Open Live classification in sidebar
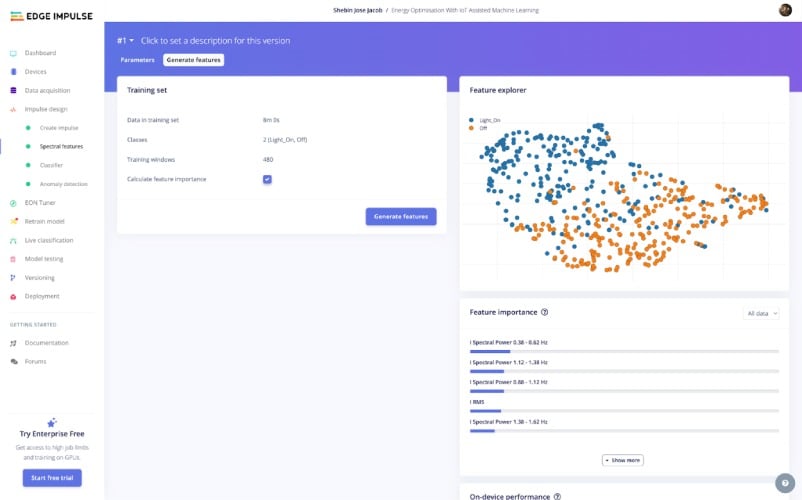 coord(49,240)
